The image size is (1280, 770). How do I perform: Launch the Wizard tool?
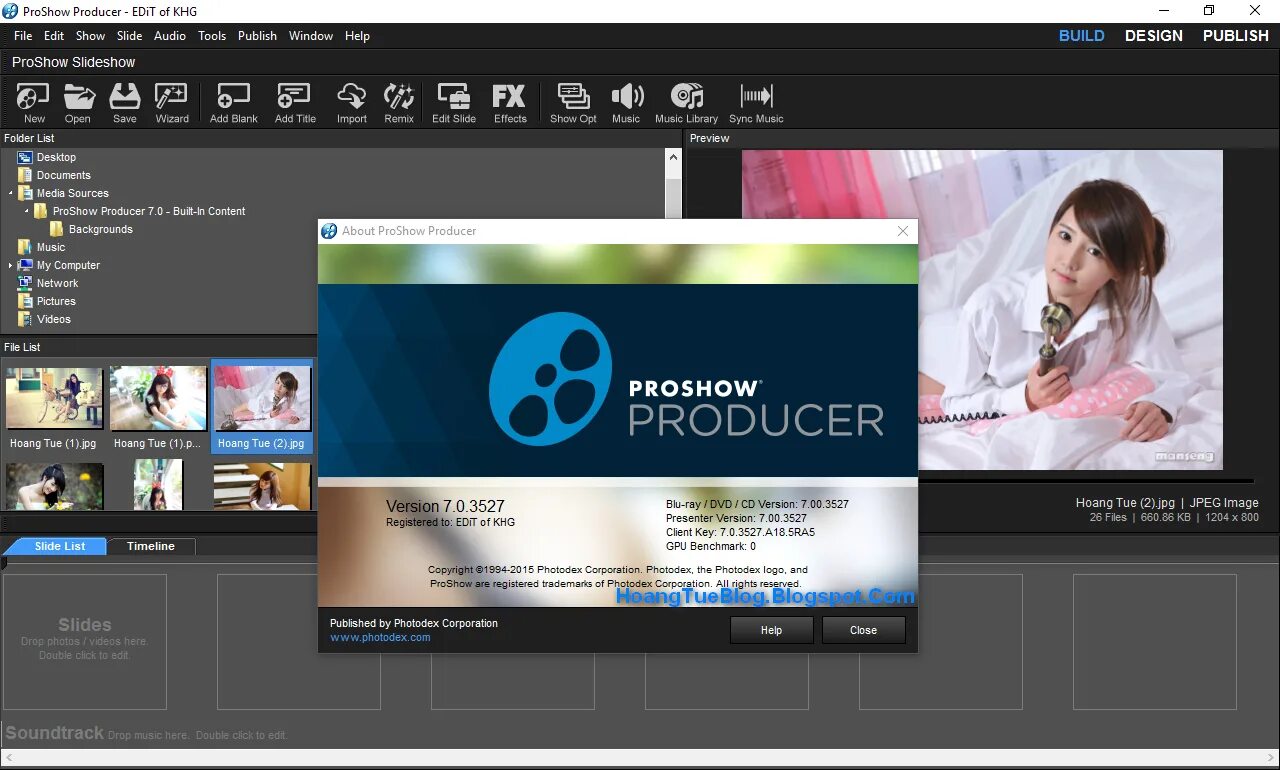[x=172, y=103]
